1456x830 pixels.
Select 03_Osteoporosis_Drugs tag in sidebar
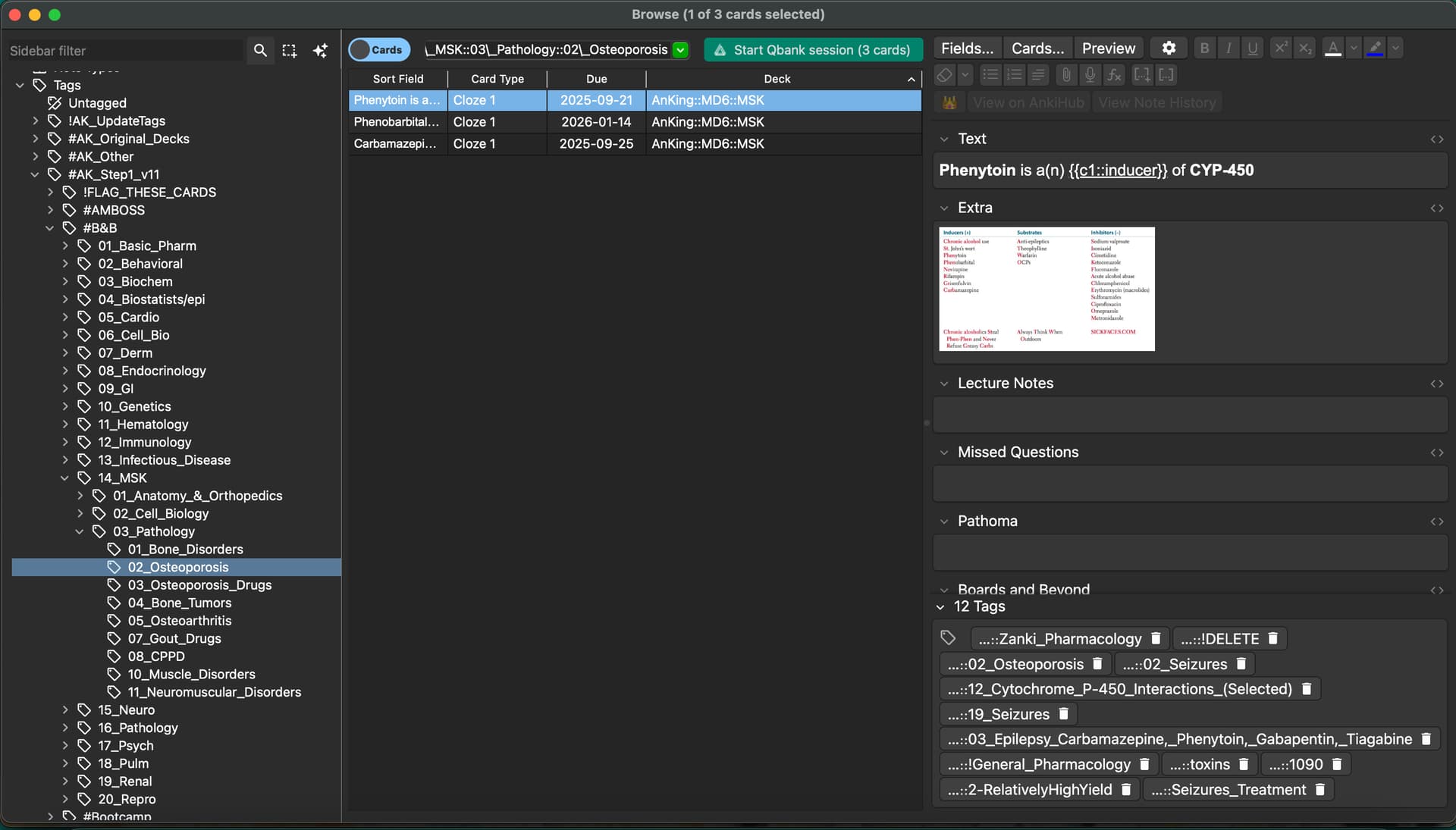(x=199, y=585)
